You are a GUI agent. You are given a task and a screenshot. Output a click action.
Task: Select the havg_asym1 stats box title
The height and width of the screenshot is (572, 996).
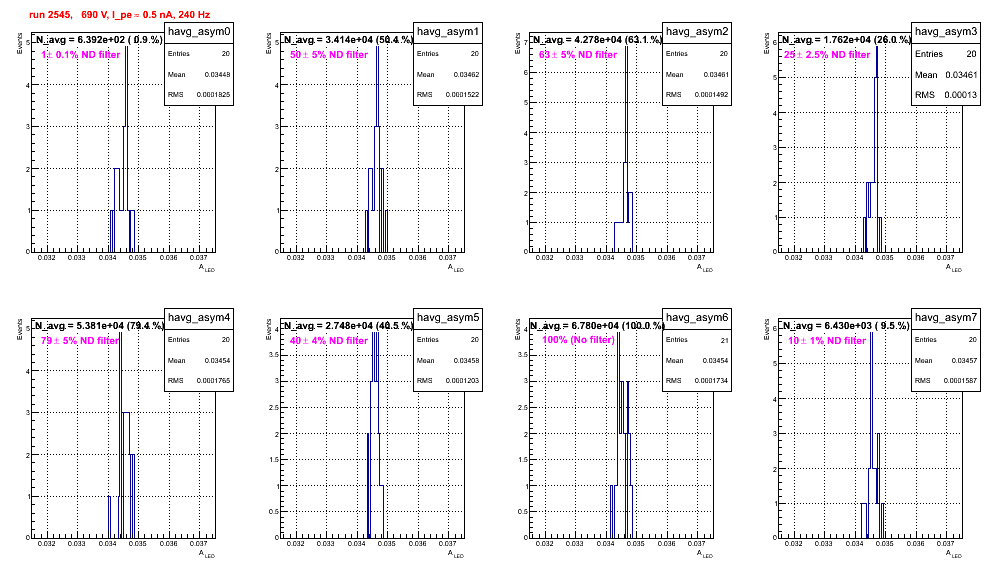[448, 32]
